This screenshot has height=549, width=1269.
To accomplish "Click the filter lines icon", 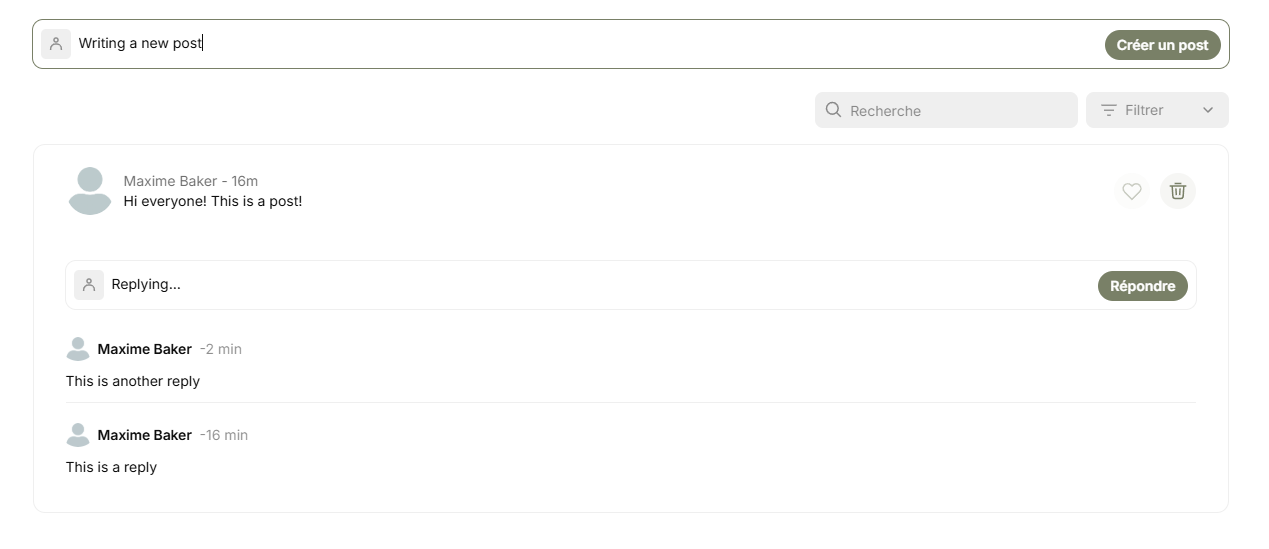I will pyautogui.click(x=1108, y=110).
